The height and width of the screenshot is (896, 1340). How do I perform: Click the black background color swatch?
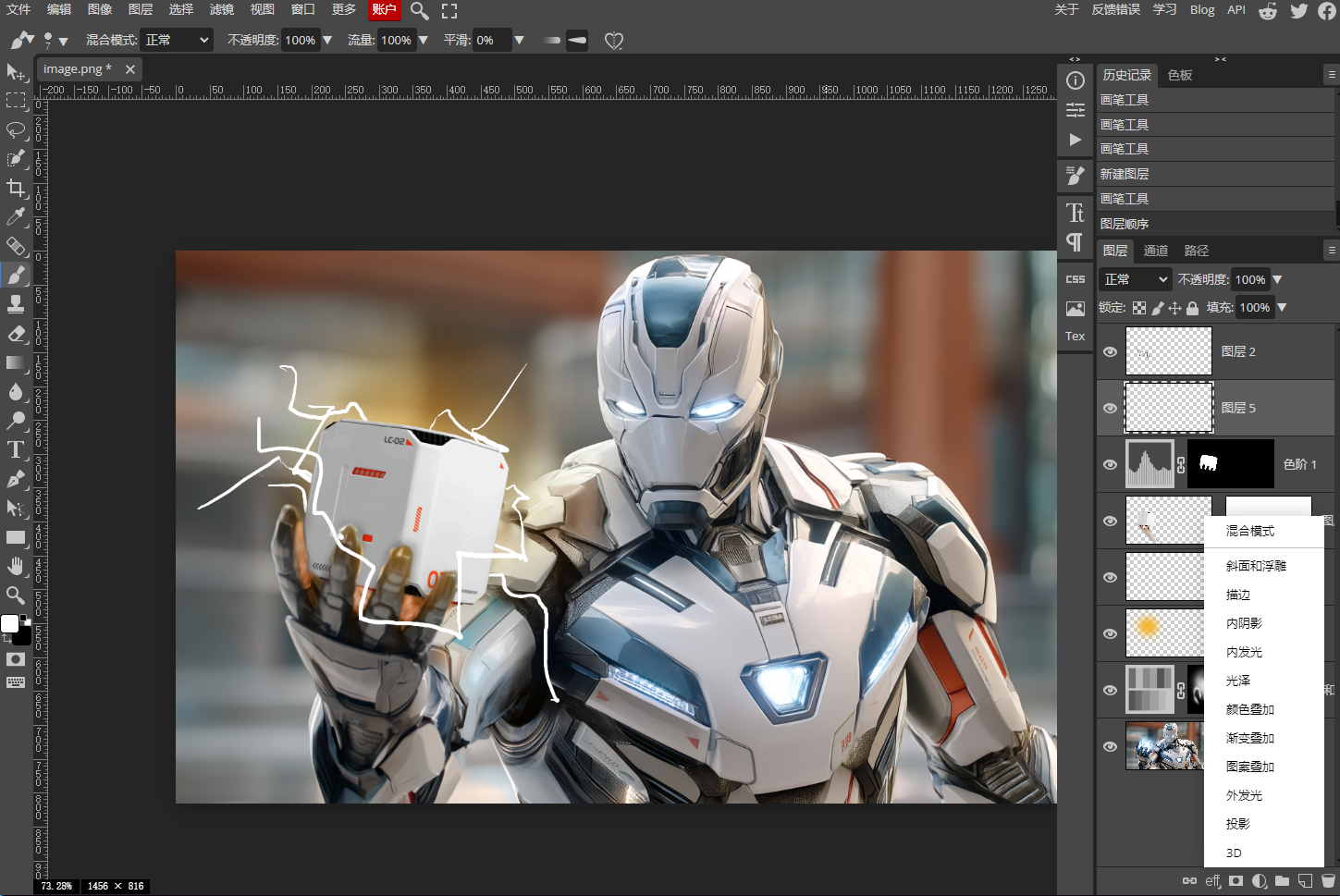coord(24,638)
